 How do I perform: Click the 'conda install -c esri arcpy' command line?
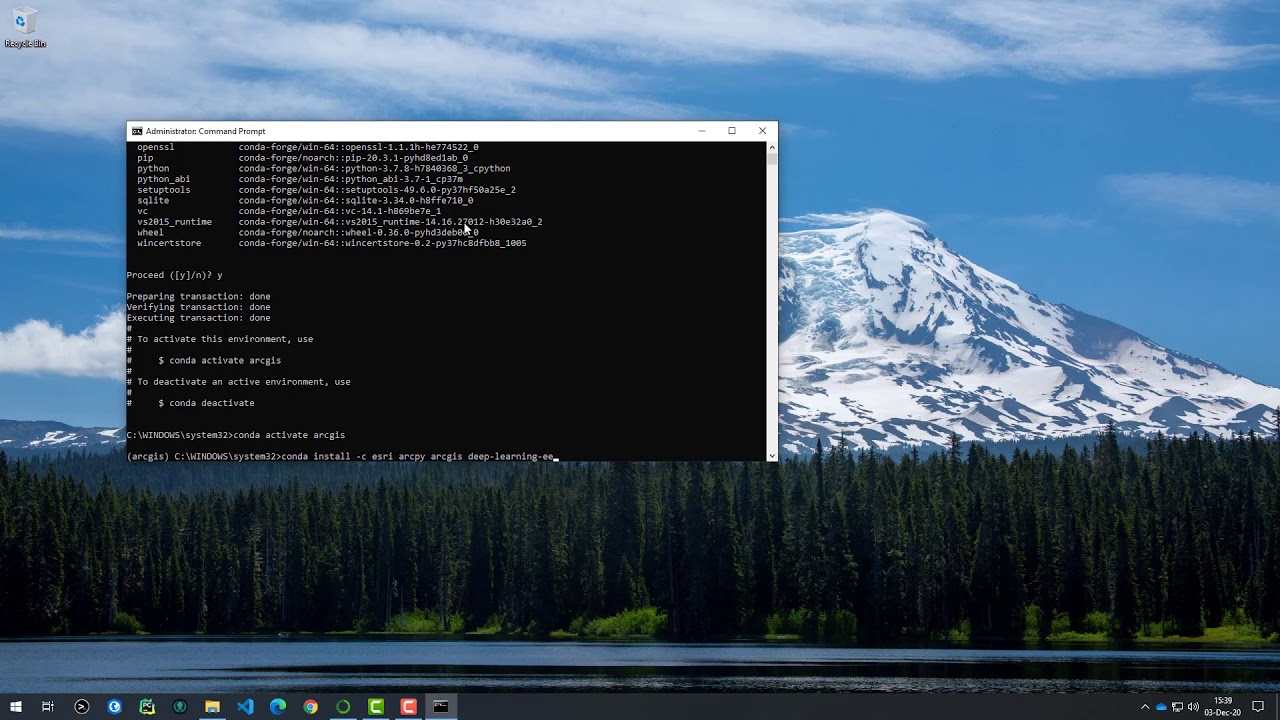tap(340, 457)
